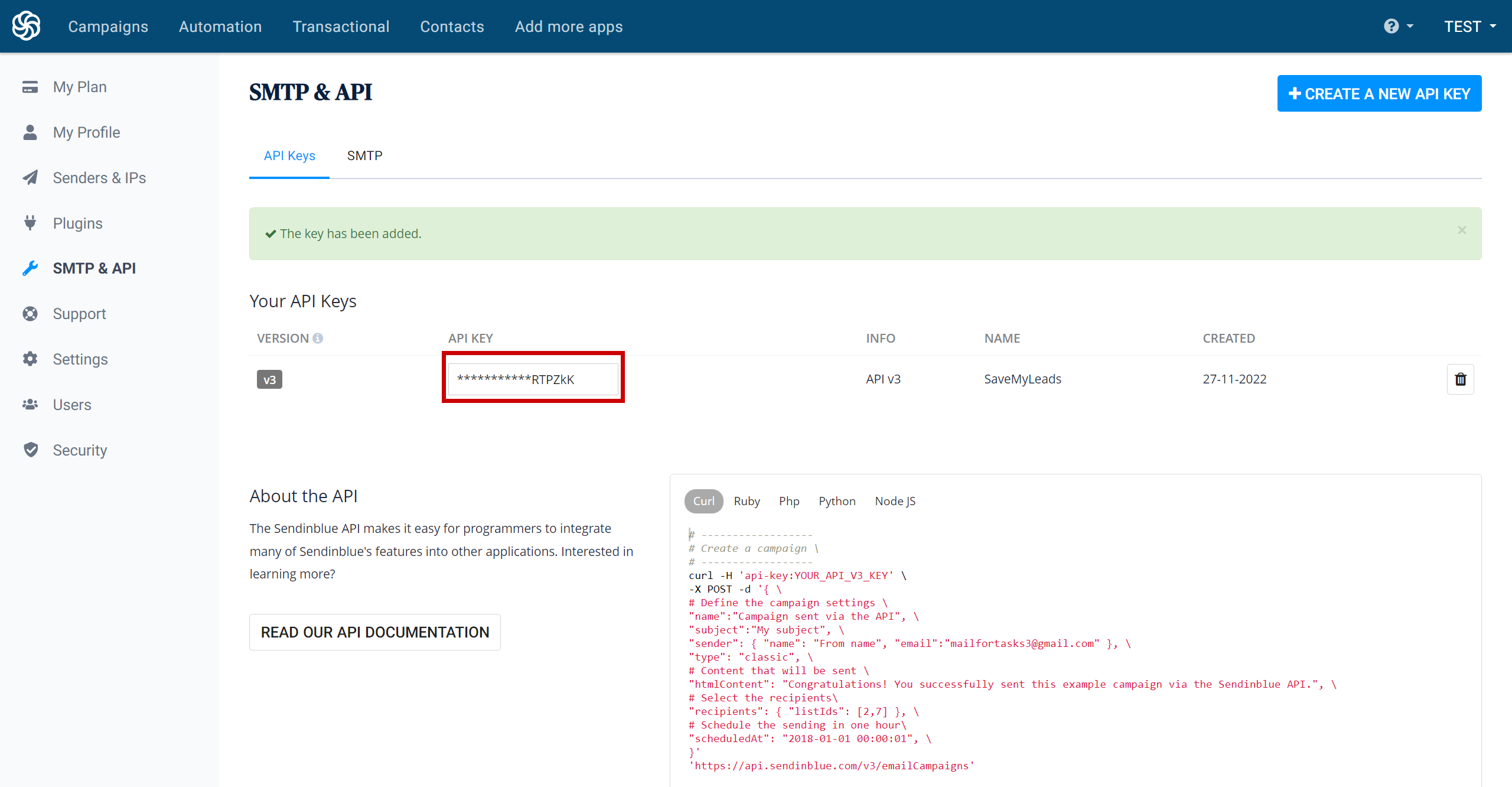Click the SMTP & API page heading
1512x787 pixels.
(x=311, y=92)
